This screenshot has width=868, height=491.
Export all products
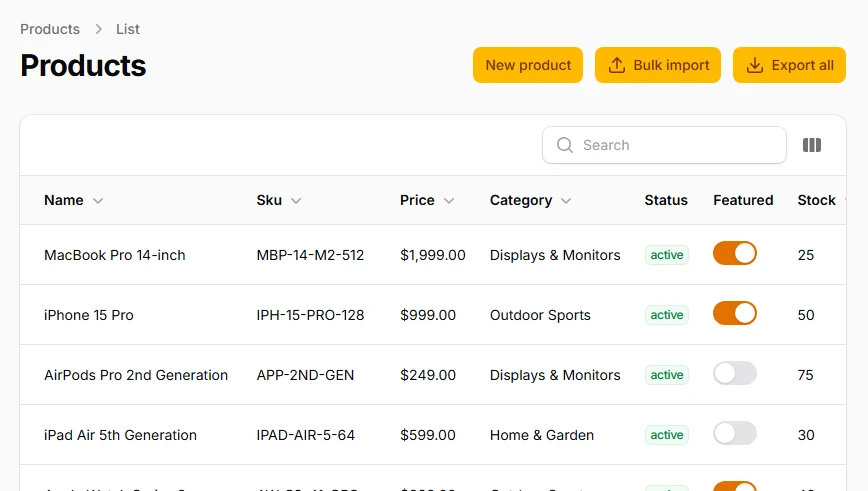tap(789, 65)
